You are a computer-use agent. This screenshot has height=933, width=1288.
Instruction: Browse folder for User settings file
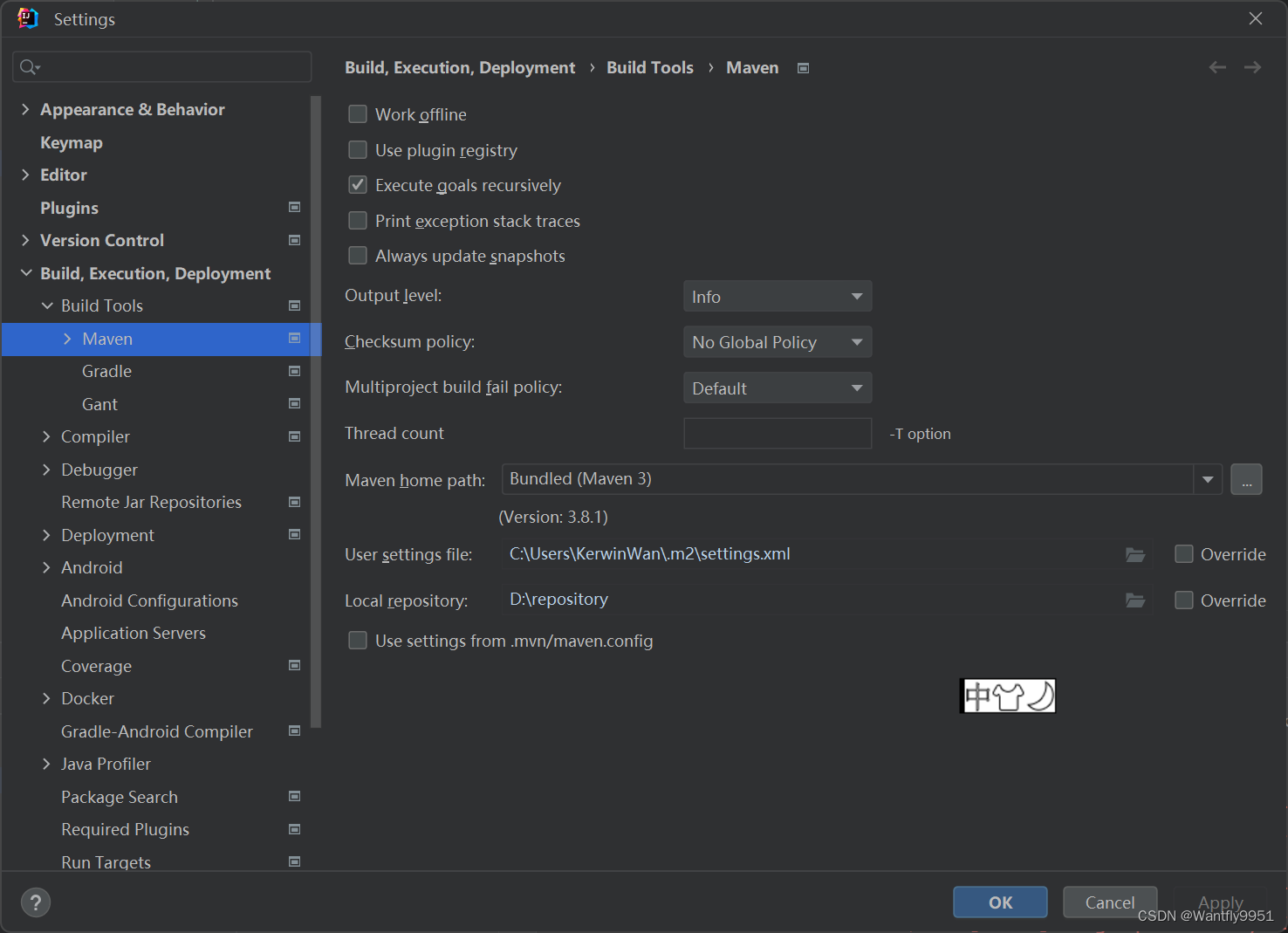[x=1135, y=554]
